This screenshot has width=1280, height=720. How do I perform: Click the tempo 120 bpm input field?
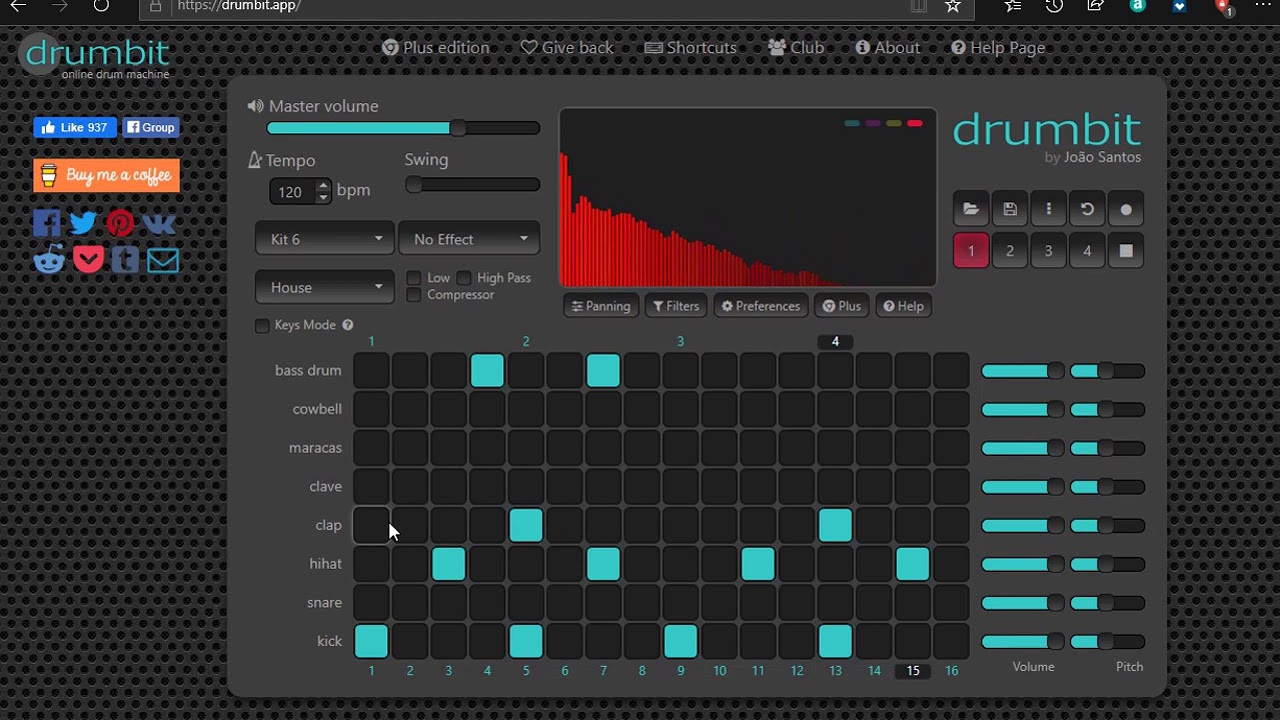point(293,191)
